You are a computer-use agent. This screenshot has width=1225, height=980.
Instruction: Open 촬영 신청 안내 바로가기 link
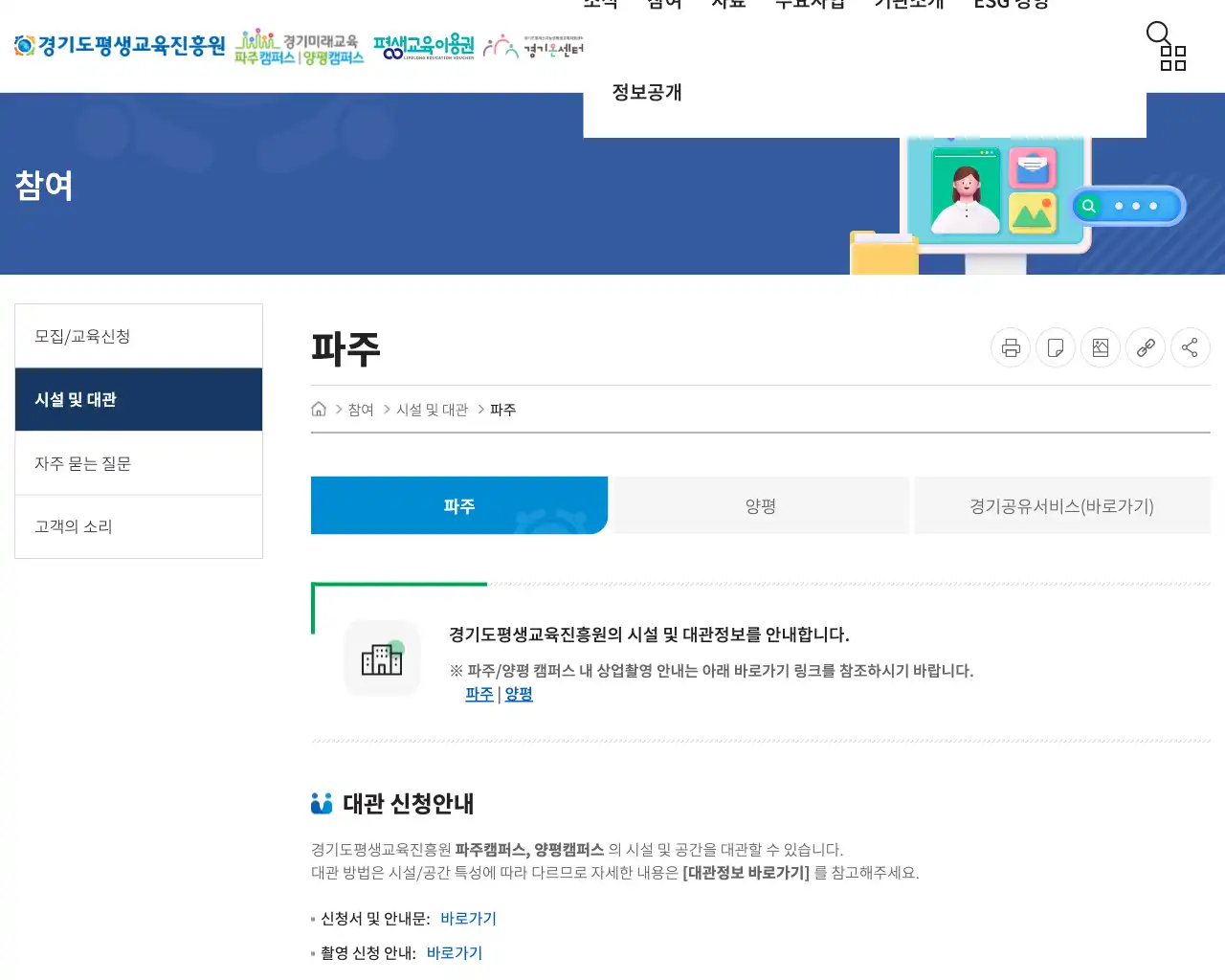tap(455, 953)
